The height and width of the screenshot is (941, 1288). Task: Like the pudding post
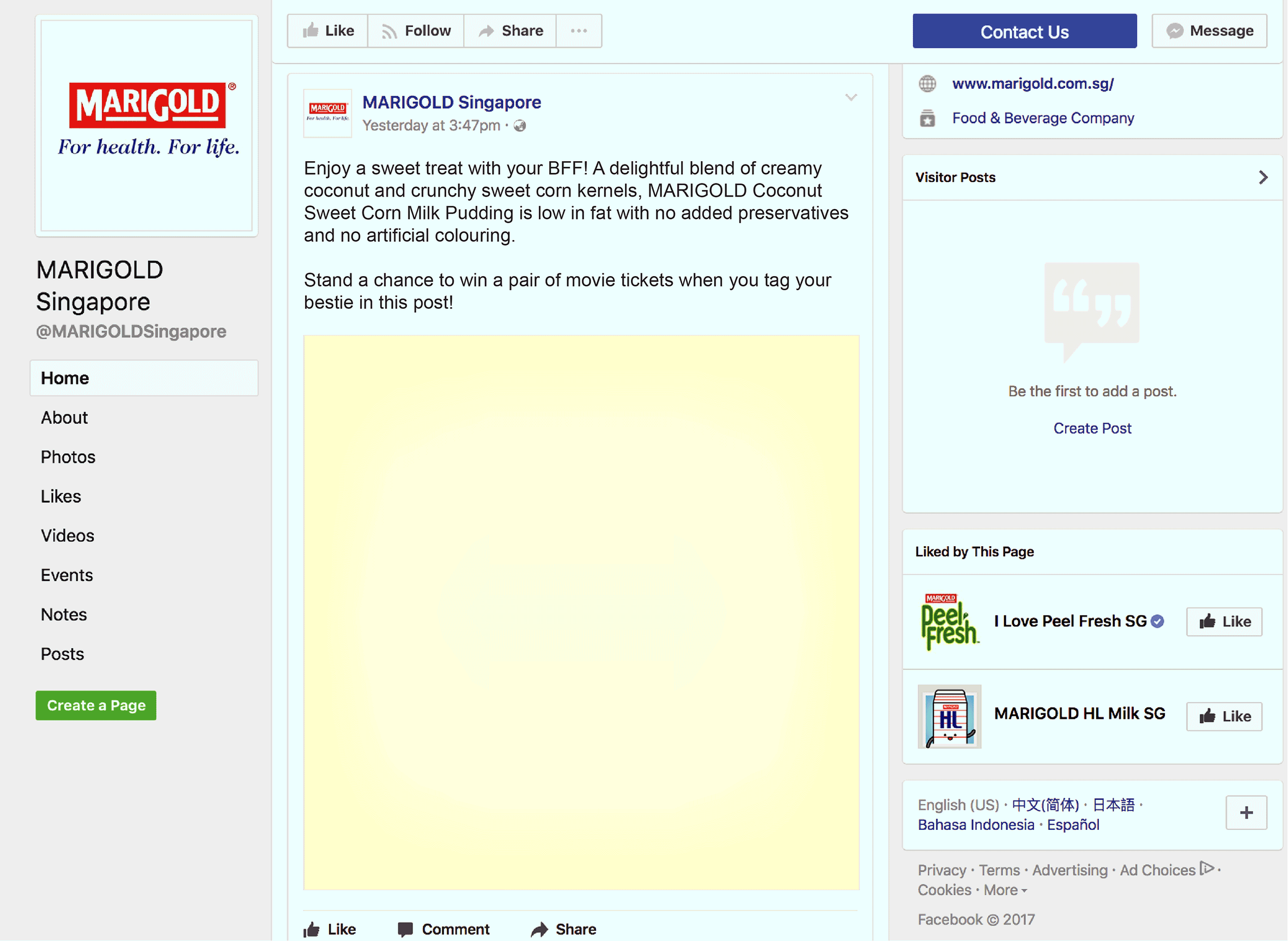coord(330,929)
